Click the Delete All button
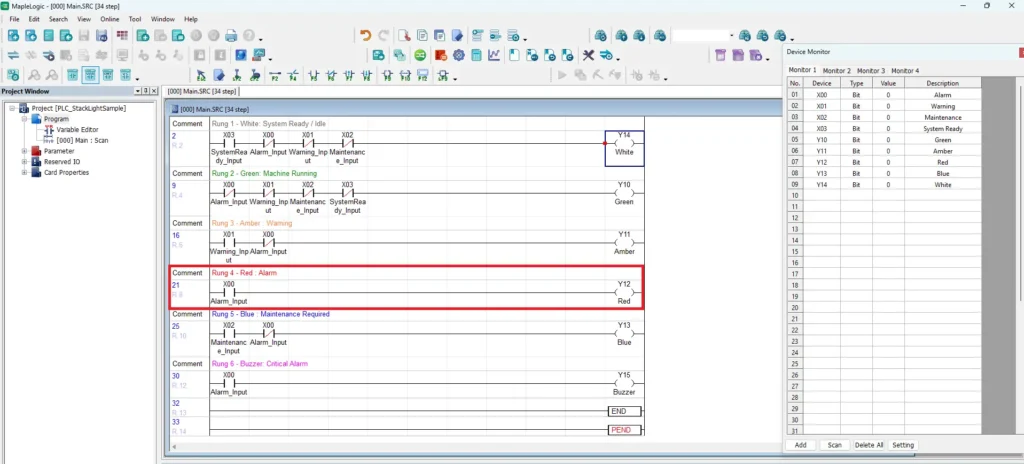1024x464 pixels. click(869, 445)
